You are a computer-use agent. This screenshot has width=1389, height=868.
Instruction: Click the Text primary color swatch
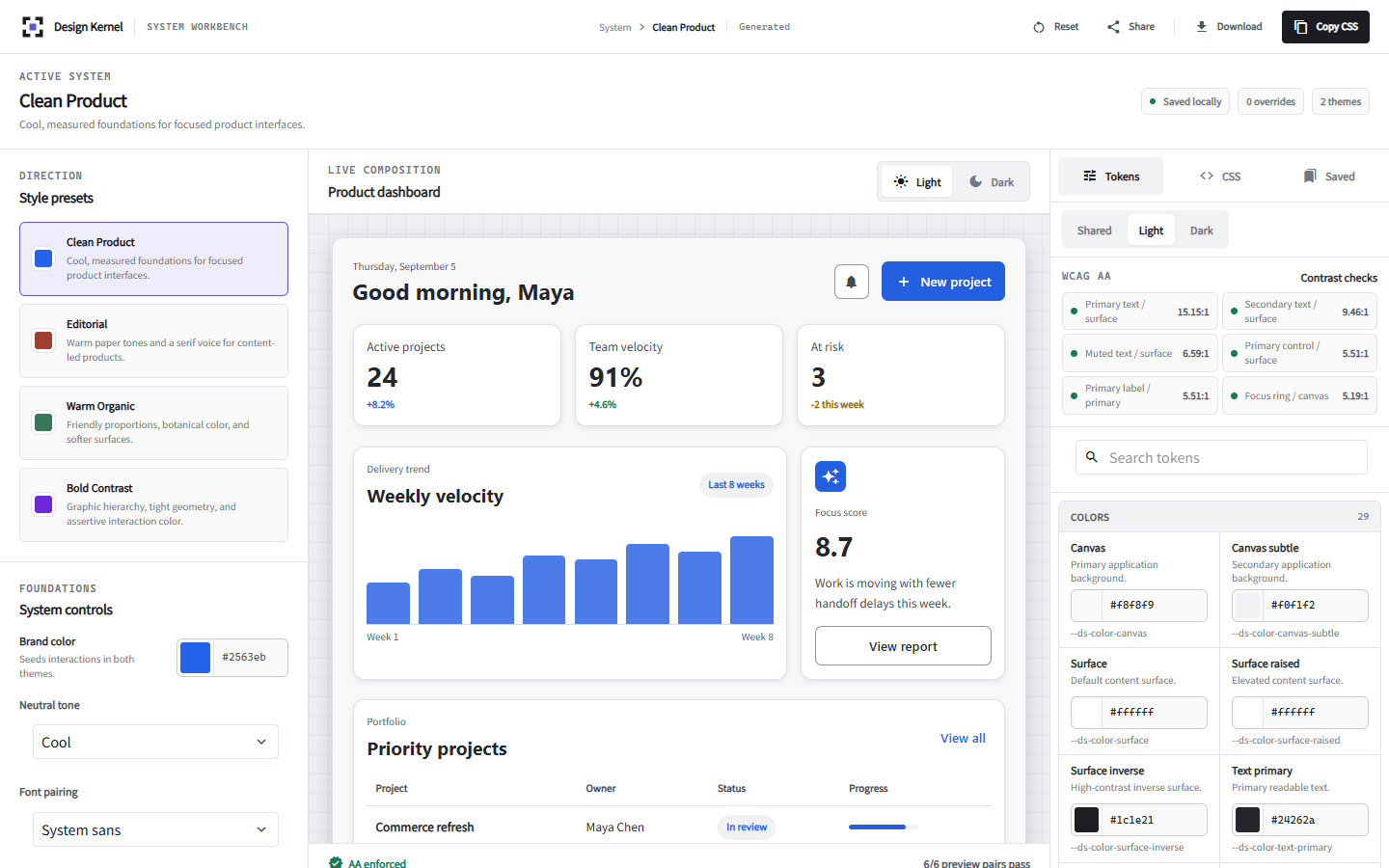[x=1248, y=820]
